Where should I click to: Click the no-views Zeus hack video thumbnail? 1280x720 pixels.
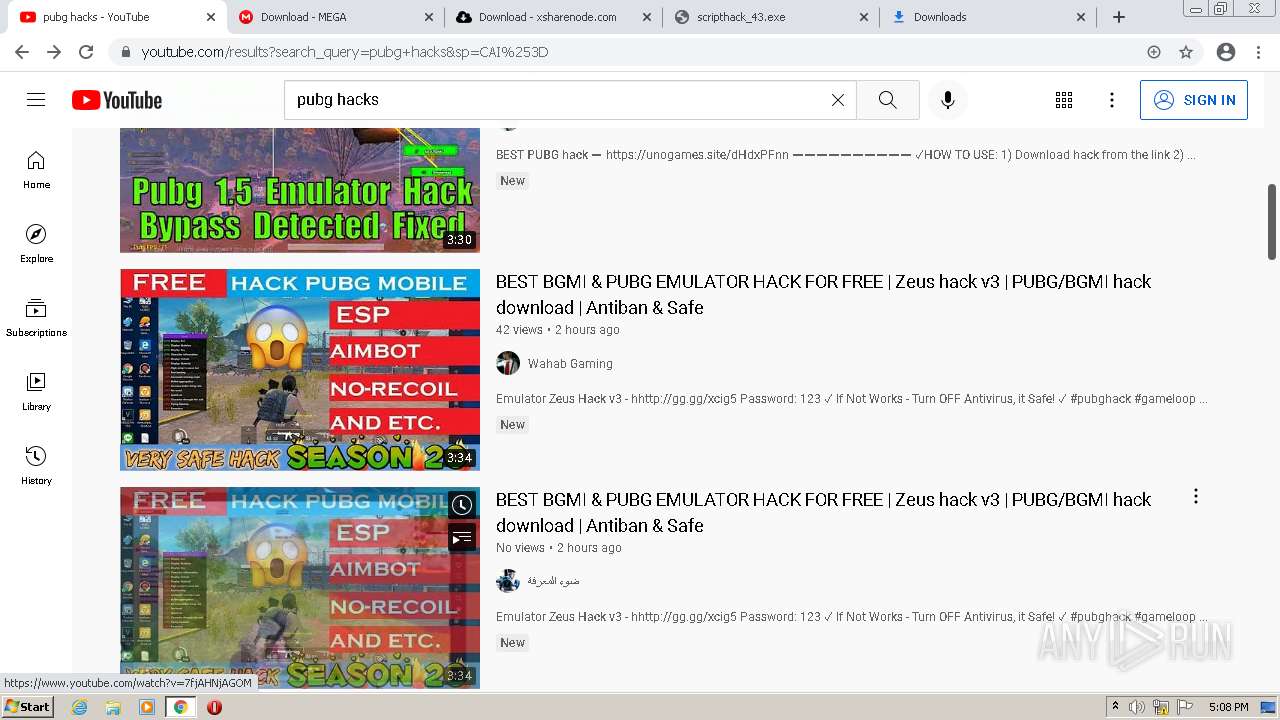coord(300,587)
